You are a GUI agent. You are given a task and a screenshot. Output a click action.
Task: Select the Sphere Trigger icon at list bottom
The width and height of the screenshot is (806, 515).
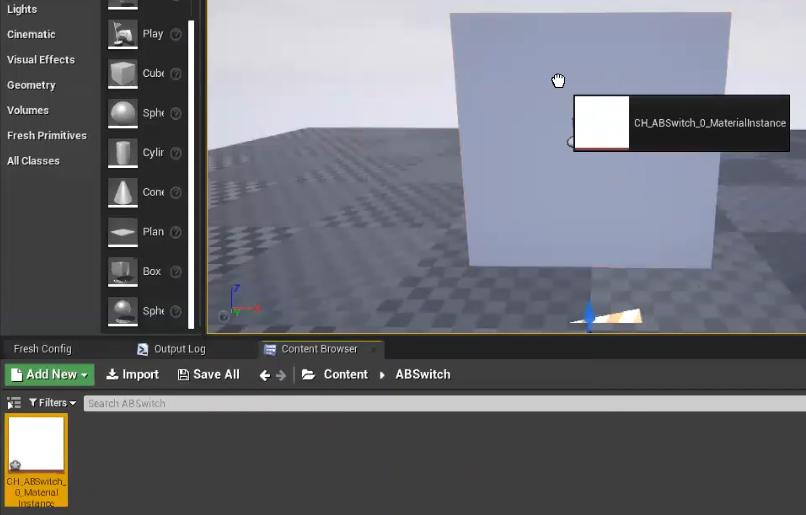[x=123, y=311]
